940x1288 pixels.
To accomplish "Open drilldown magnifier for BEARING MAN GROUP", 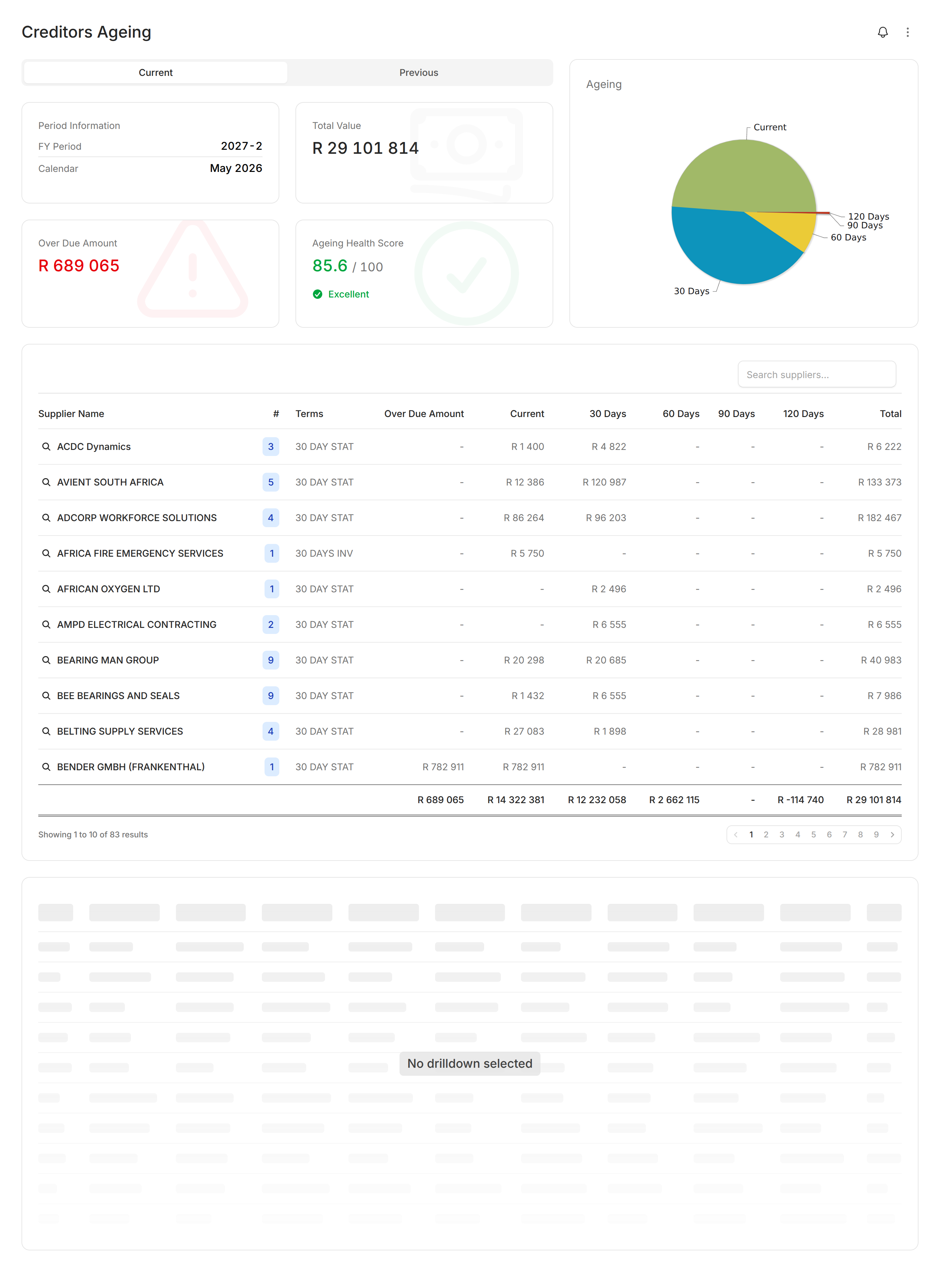I will 46,660.
